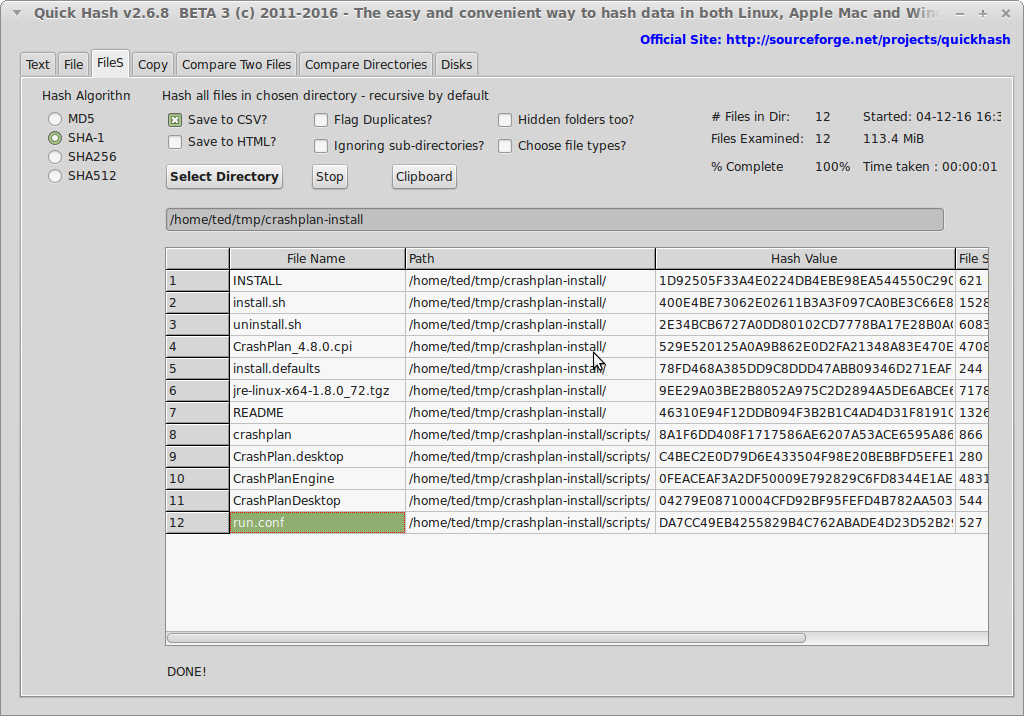Click the Clipboard button
The image size is (1024, 716).
pos(424,177)
